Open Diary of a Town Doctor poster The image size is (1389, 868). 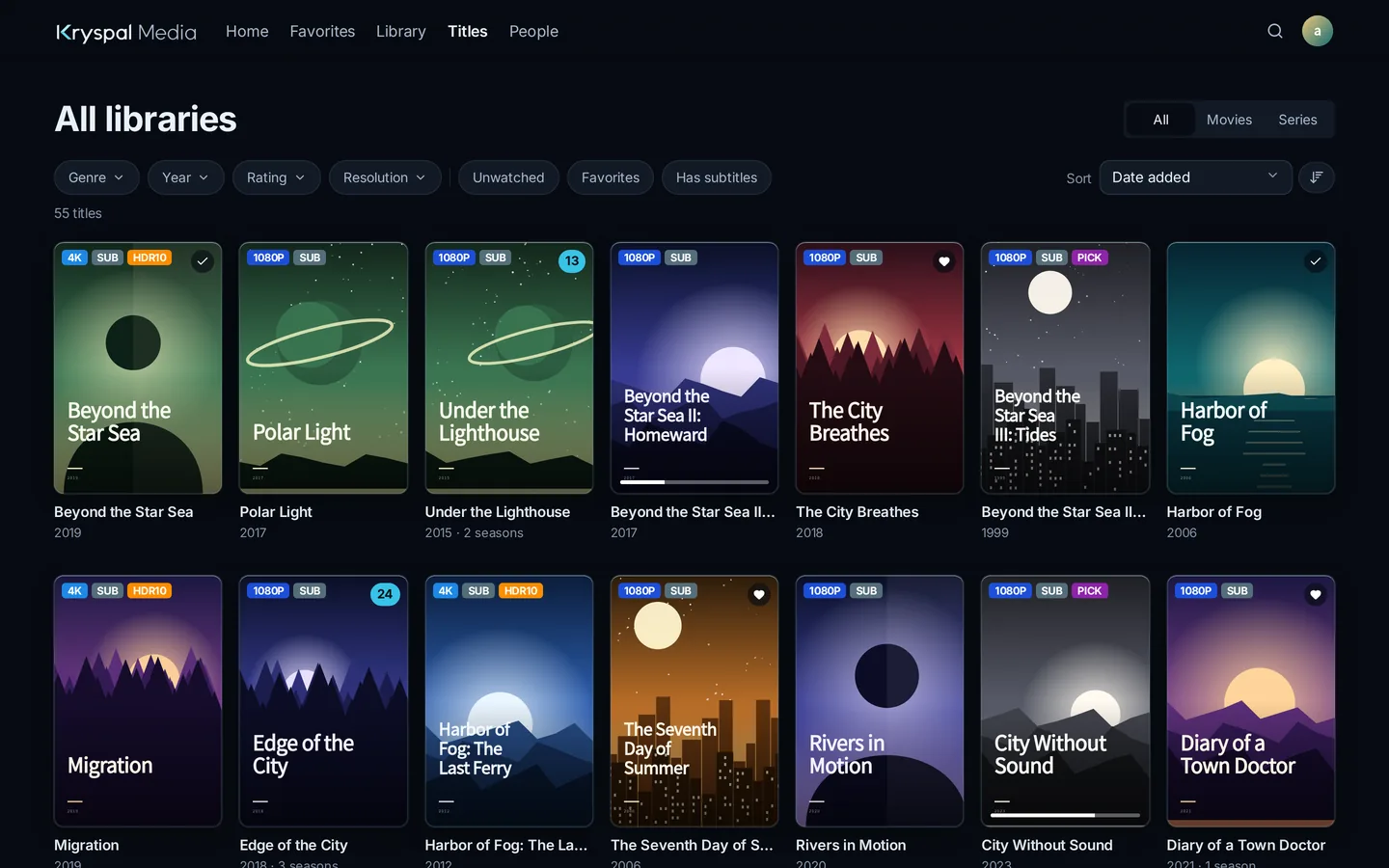click(1251, 701)
